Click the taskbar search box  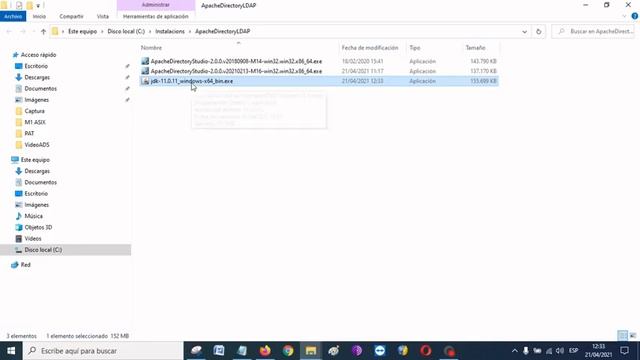[103, 351]
